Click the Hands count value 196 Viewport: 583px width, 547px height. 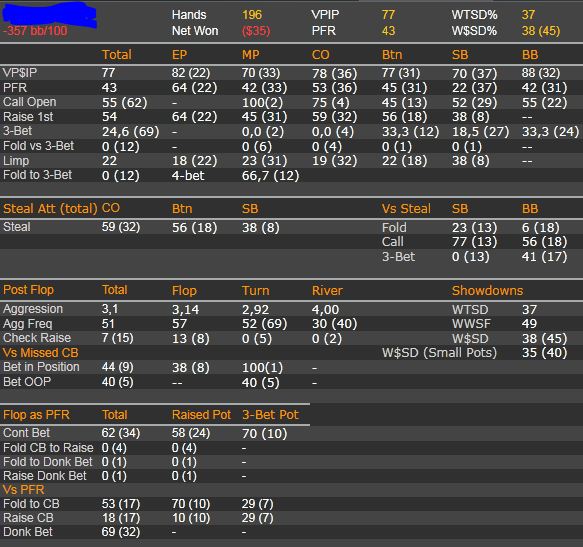(252, 15)
